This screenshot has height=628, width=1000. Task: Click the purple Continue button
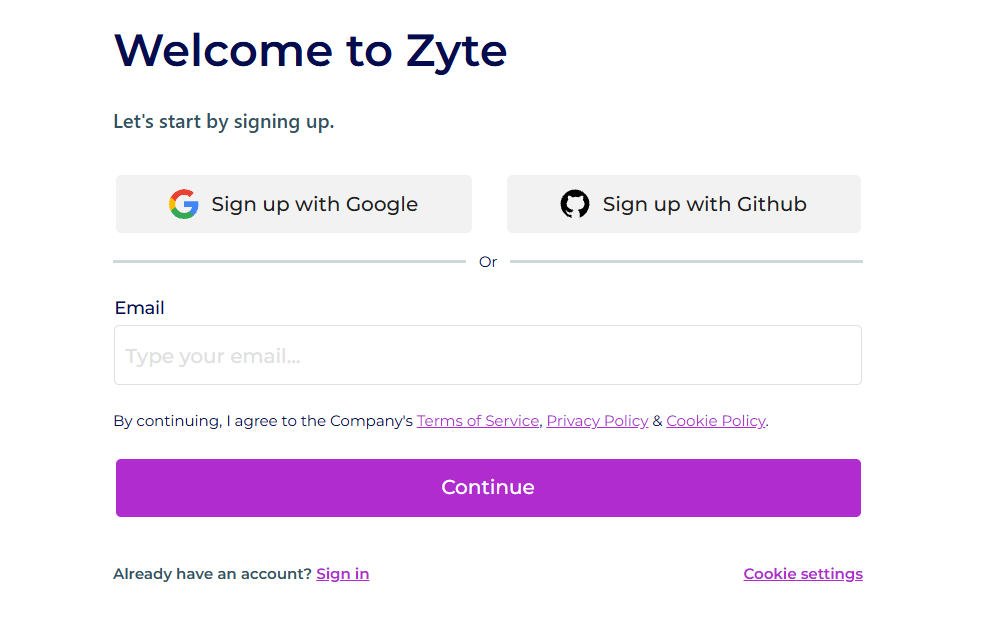(x=488, y=488)
